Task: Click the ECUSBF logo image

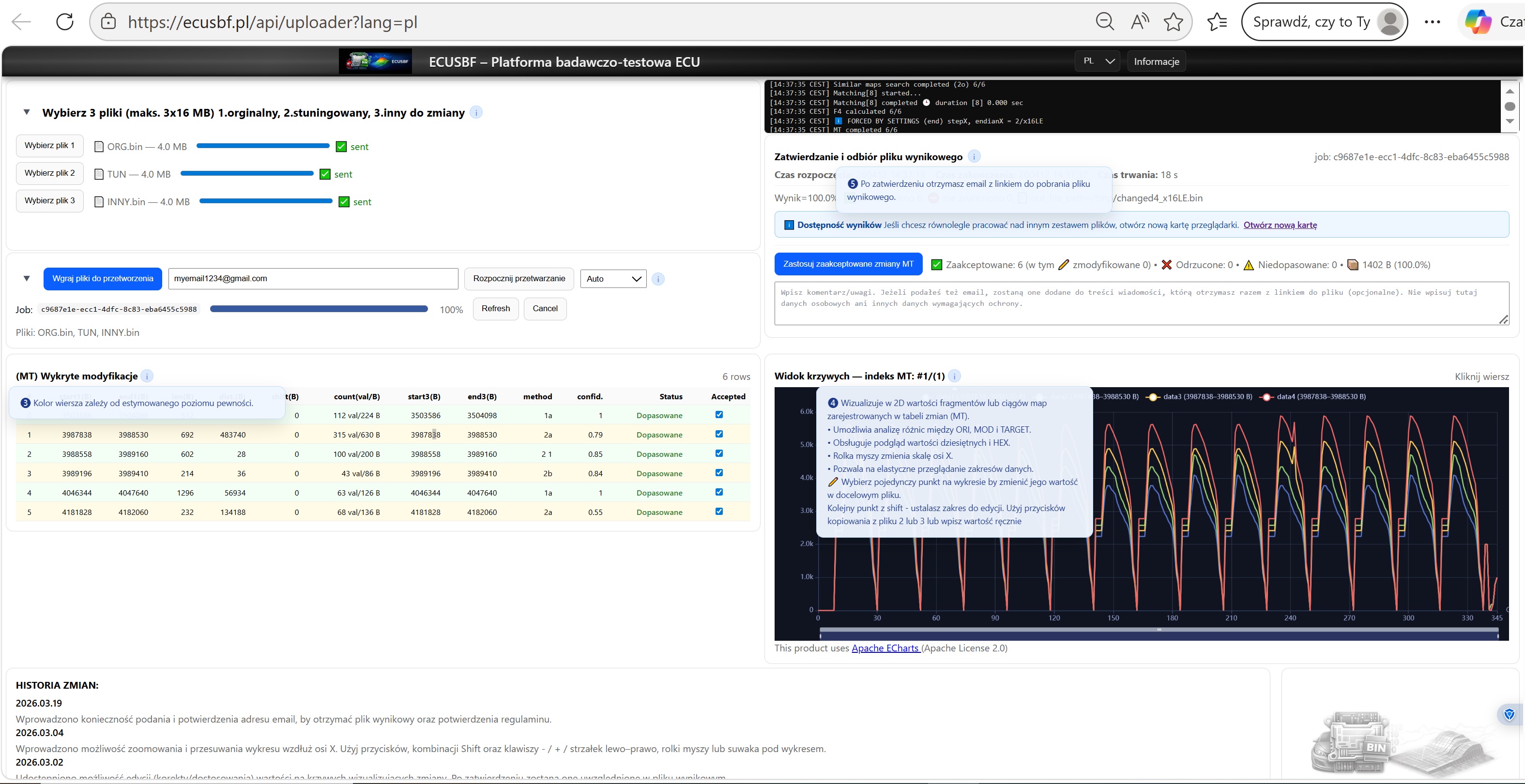Action: click(375, 61)
